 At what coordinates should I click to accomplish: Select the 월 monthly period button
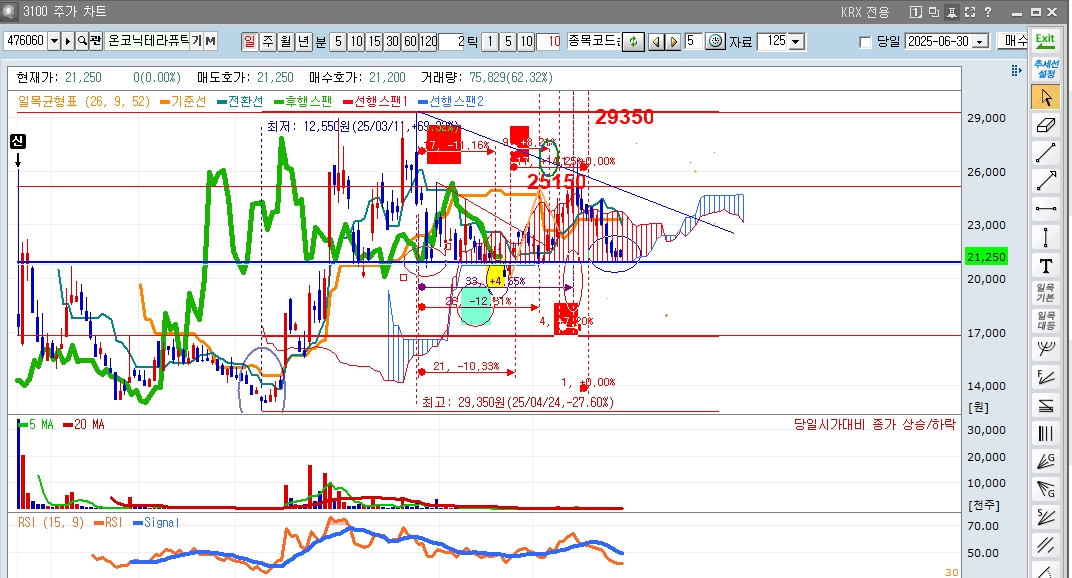(286, 42)
